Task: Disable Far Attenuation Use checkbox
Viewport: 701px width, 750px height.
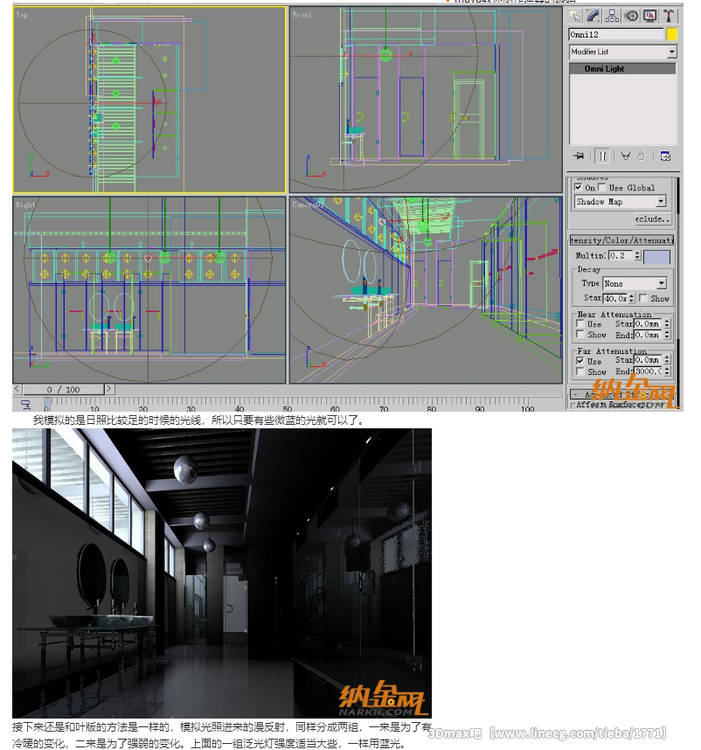Action: pyautogui.click(x=580, y=361)
